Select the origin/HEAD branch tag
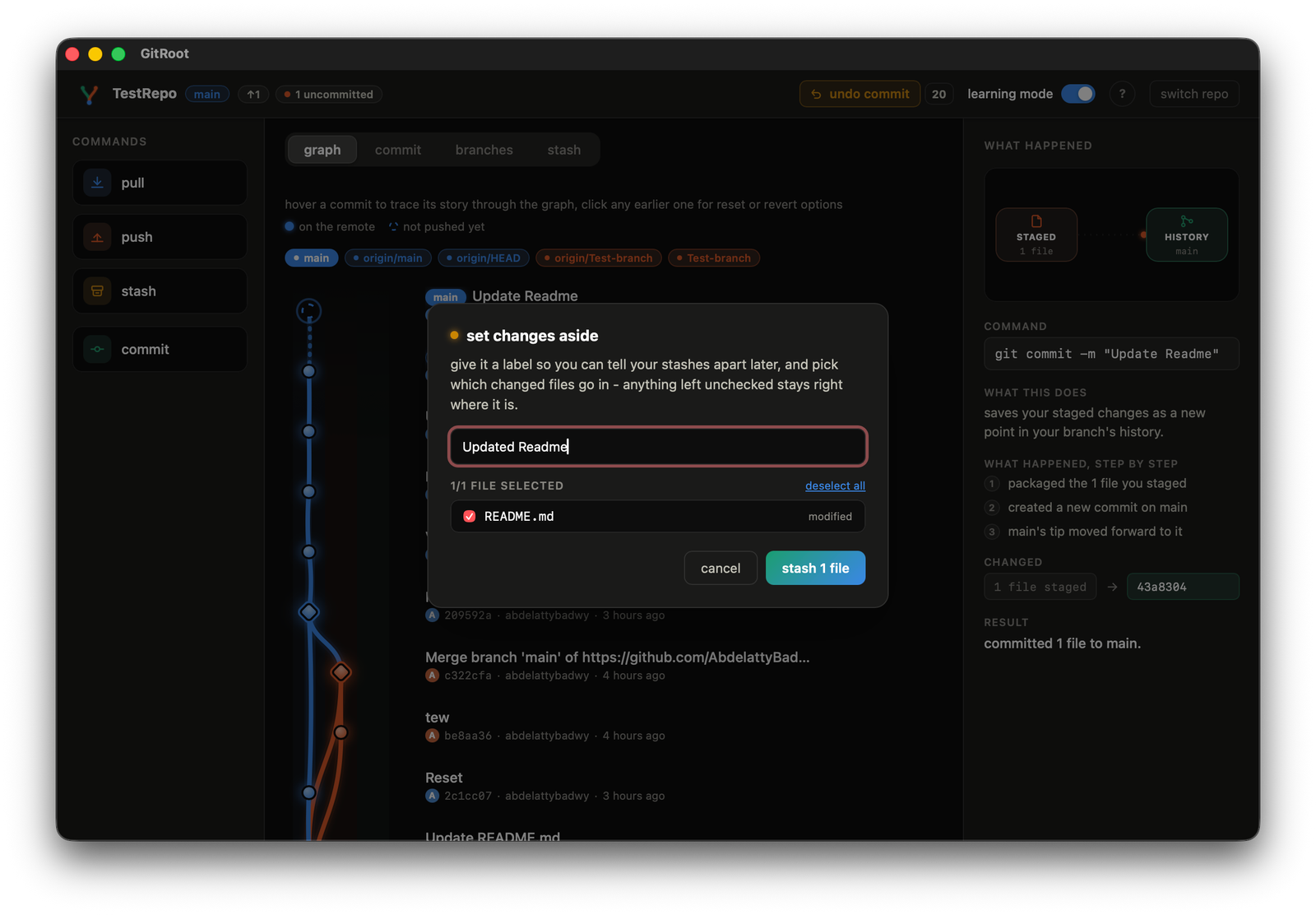This screenshot has width=1316, height=915. point(484,258)
